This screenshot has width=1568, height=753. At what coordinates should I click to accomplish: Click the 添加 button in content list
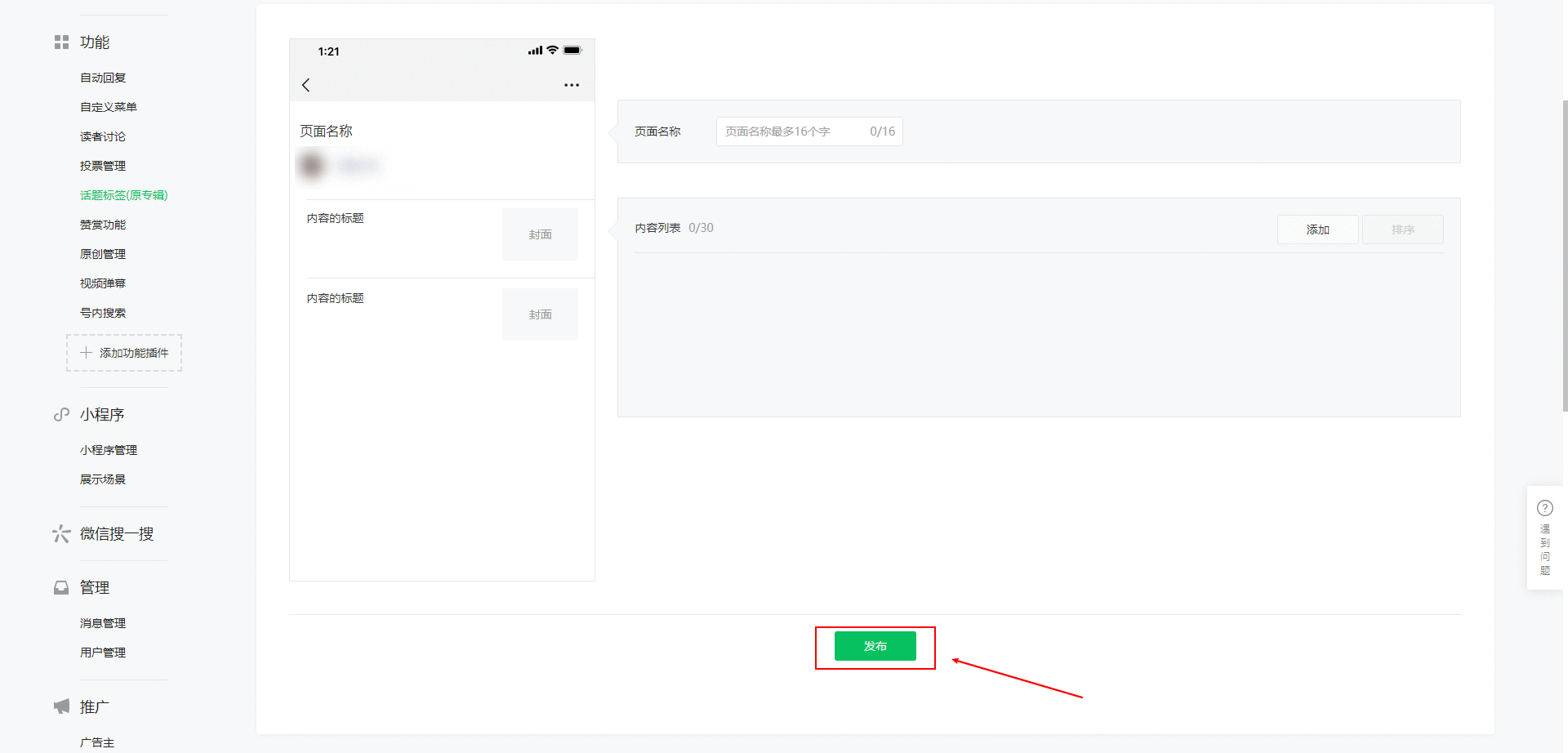point(1317,229)
